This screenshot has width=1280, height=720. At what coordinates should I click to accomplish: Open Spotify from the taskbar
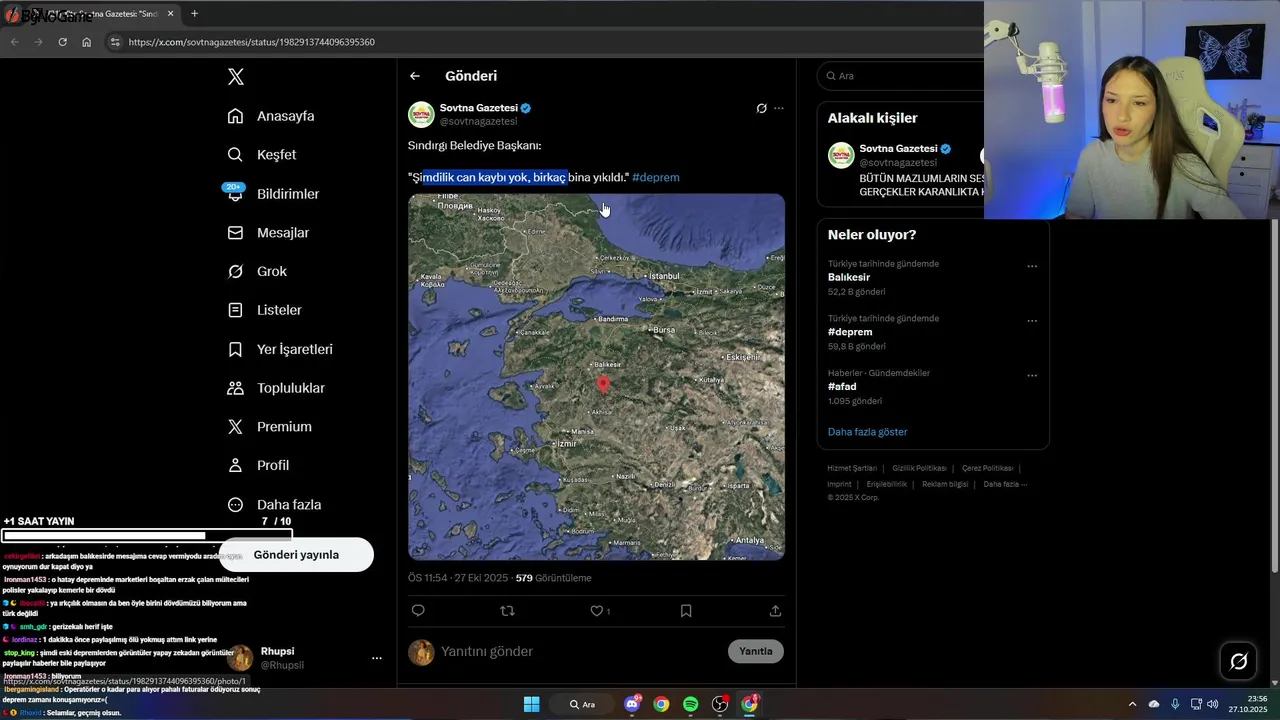click(x=690, y=704)
